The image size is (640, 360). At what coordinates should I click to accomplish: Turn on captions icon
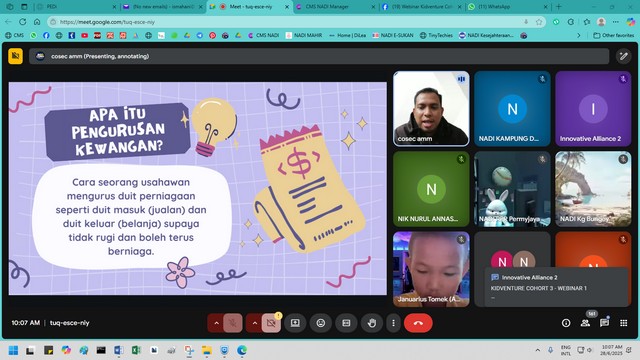[346, 323]
